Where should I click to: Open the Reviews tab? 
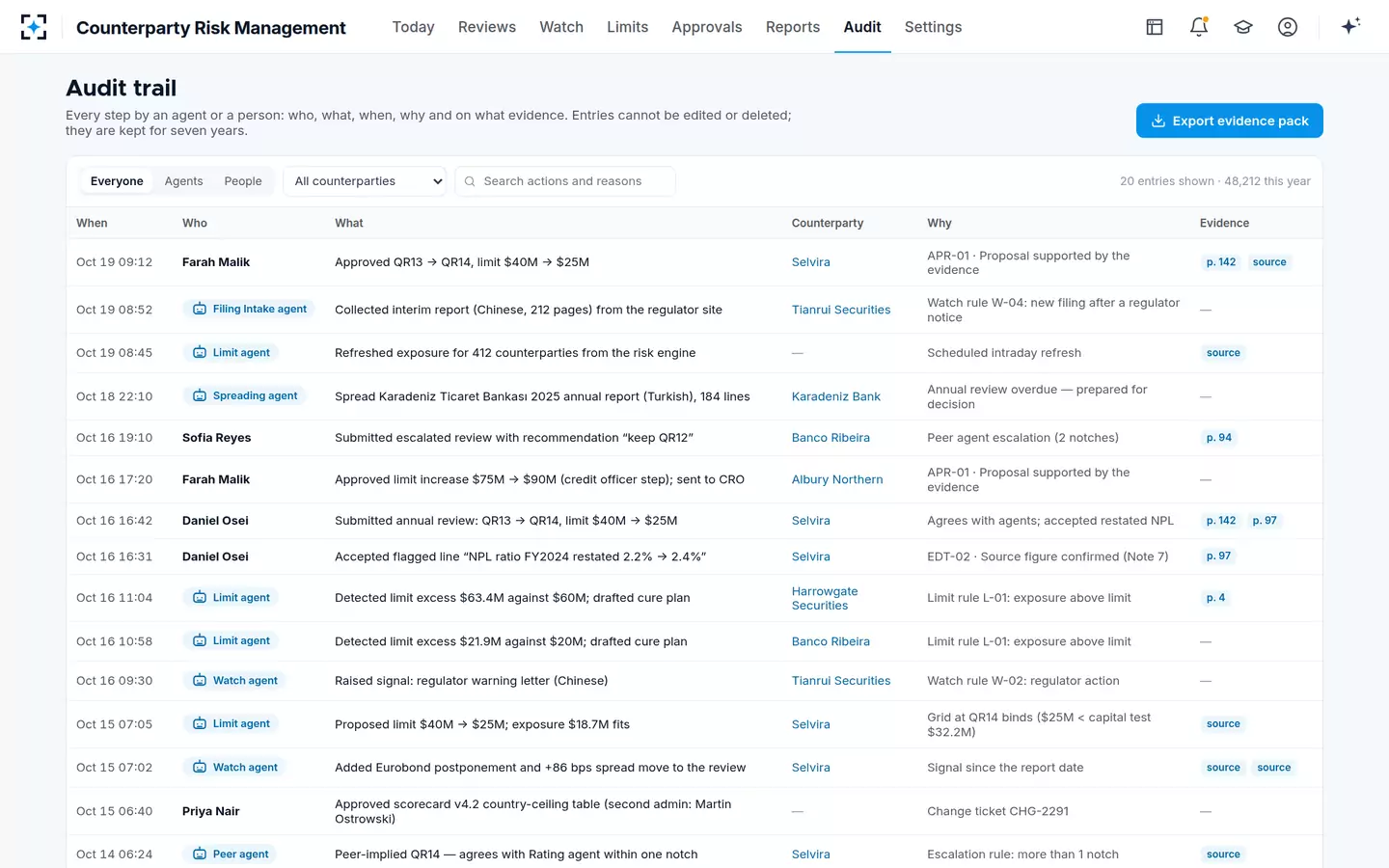click(487, 27)
